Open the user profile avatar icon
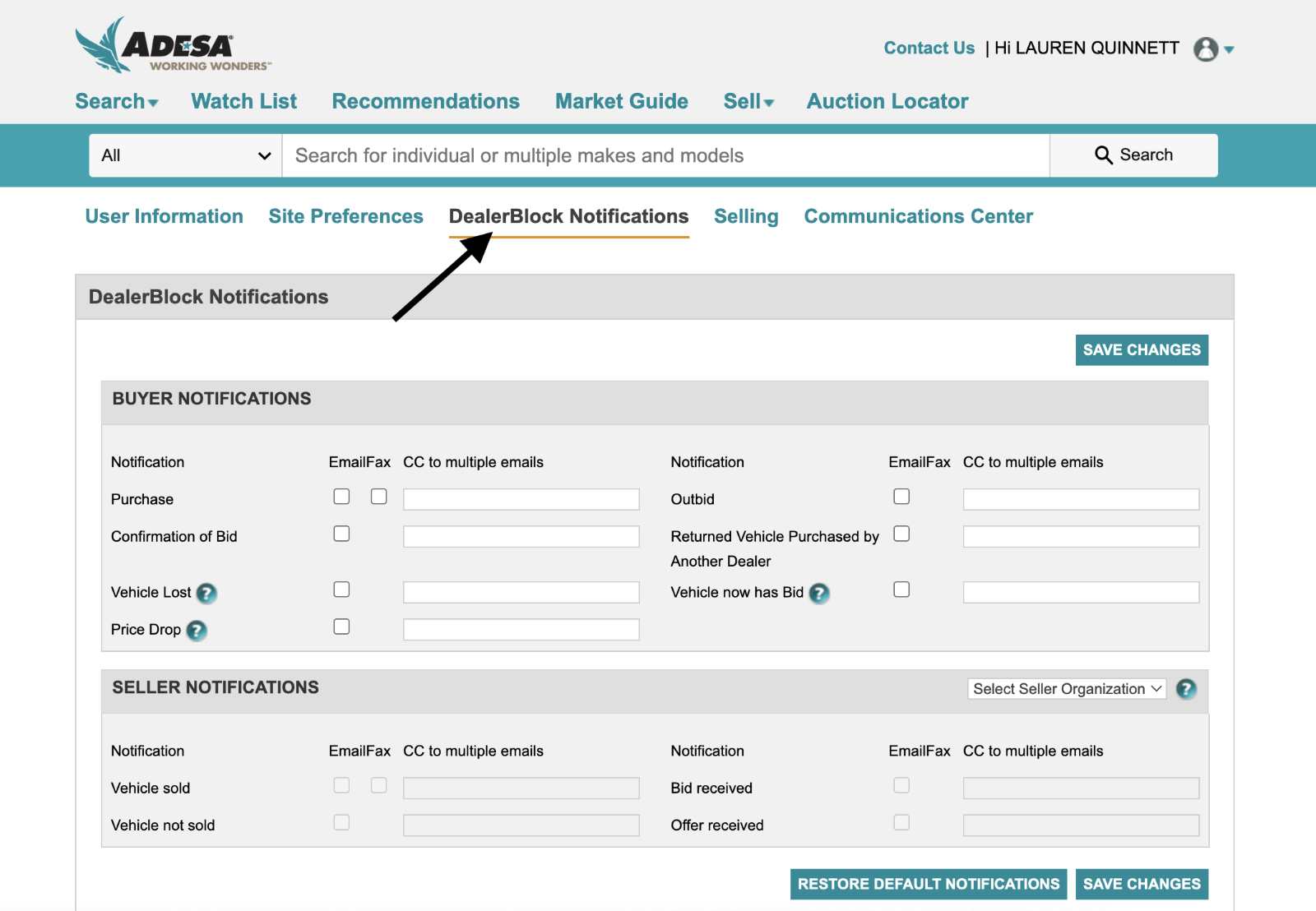This screenshot has height=911, width=1316. coord(1206,49)
